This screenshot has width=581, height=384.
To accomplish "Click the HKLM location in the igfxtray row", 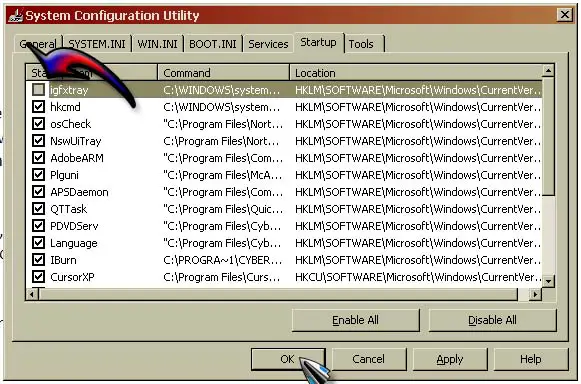I will (418, 90).
